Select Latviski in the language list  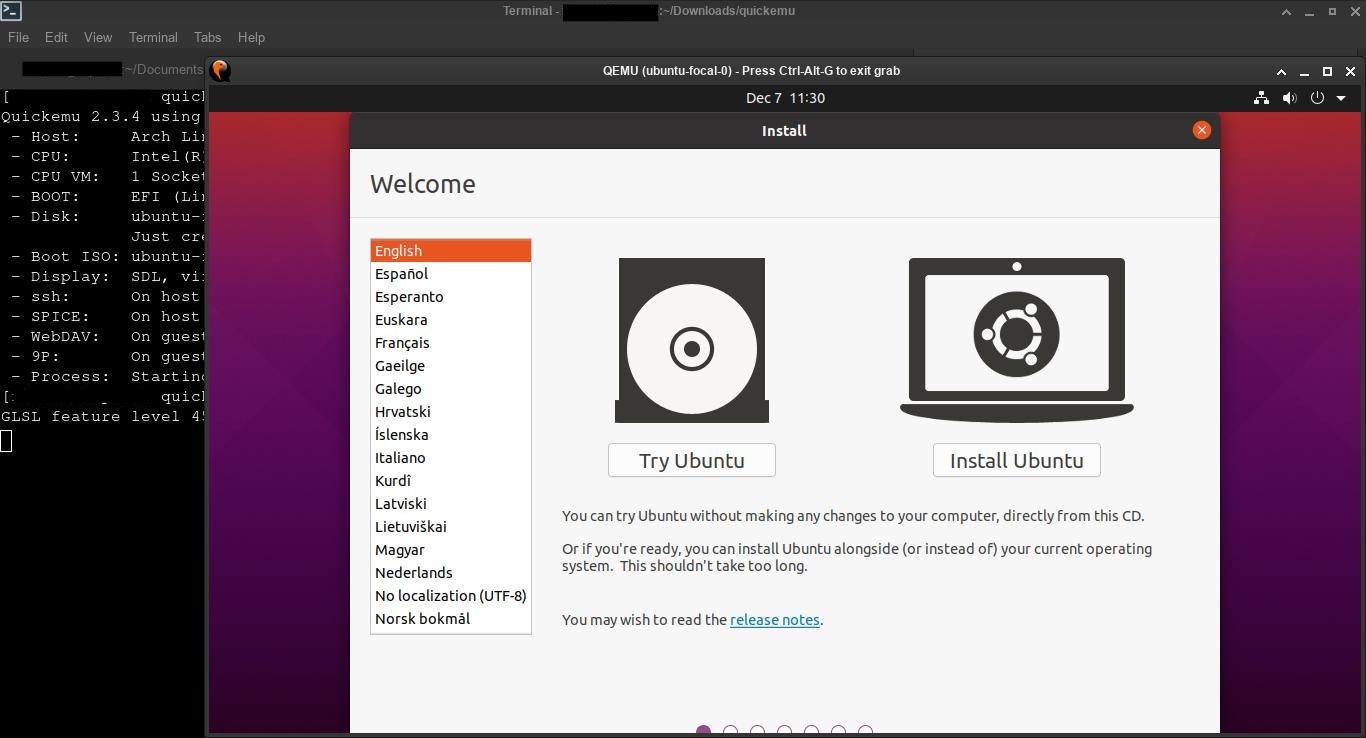point(450,504)
